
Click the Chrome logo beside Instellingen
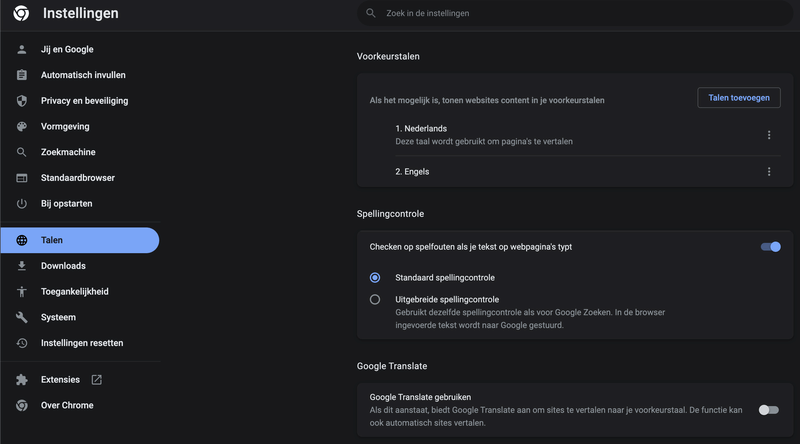click(x=20, y=14)
